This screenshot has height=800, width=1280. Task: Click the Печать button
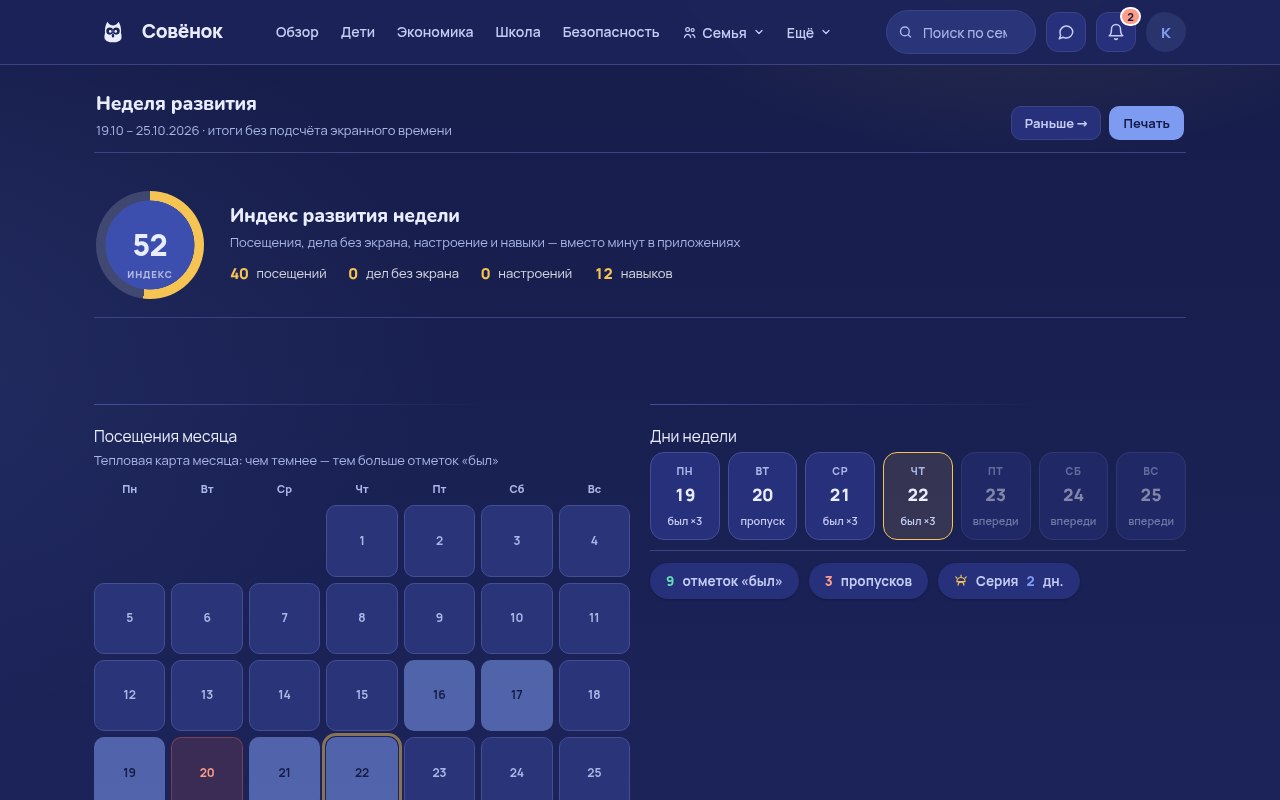click(1146, 123)
